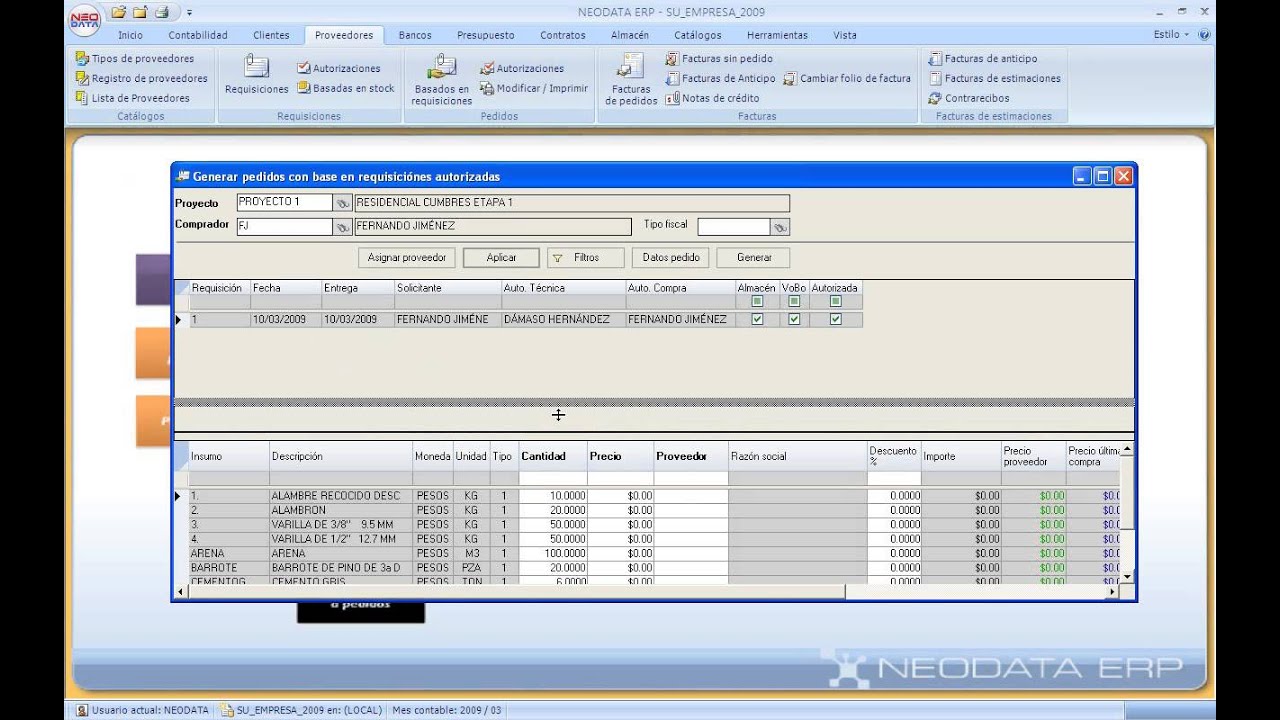The width and height of the screenshot is (1280, 720).
Task: Click Precio cell for ALAMBRE RECOCIDO row
Action: pos(621,496)
